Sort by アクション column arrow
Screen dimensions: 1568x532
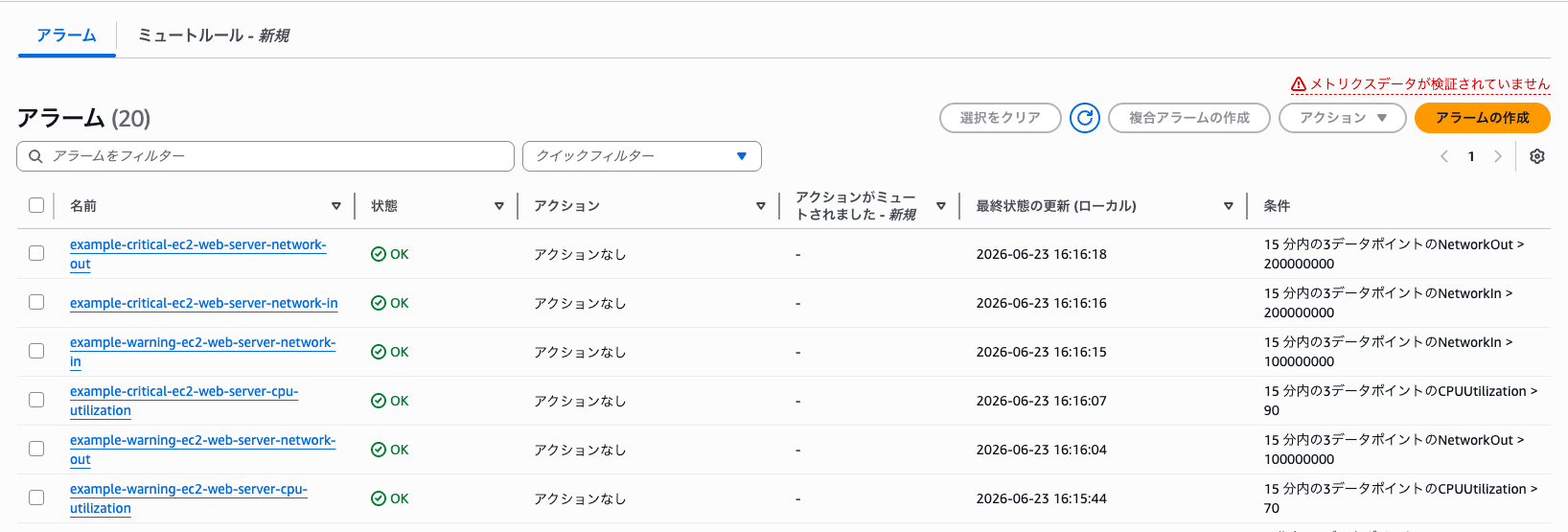tap(761, 206)
